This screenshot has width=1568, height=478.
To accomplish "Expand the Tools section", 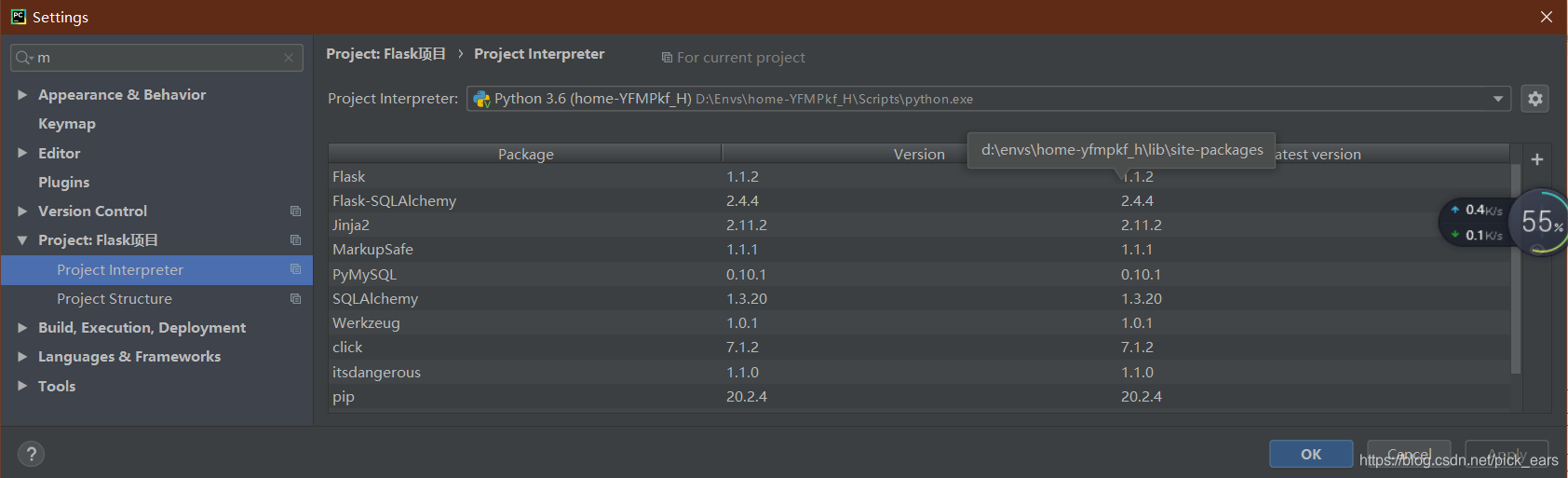I will 22,386.
